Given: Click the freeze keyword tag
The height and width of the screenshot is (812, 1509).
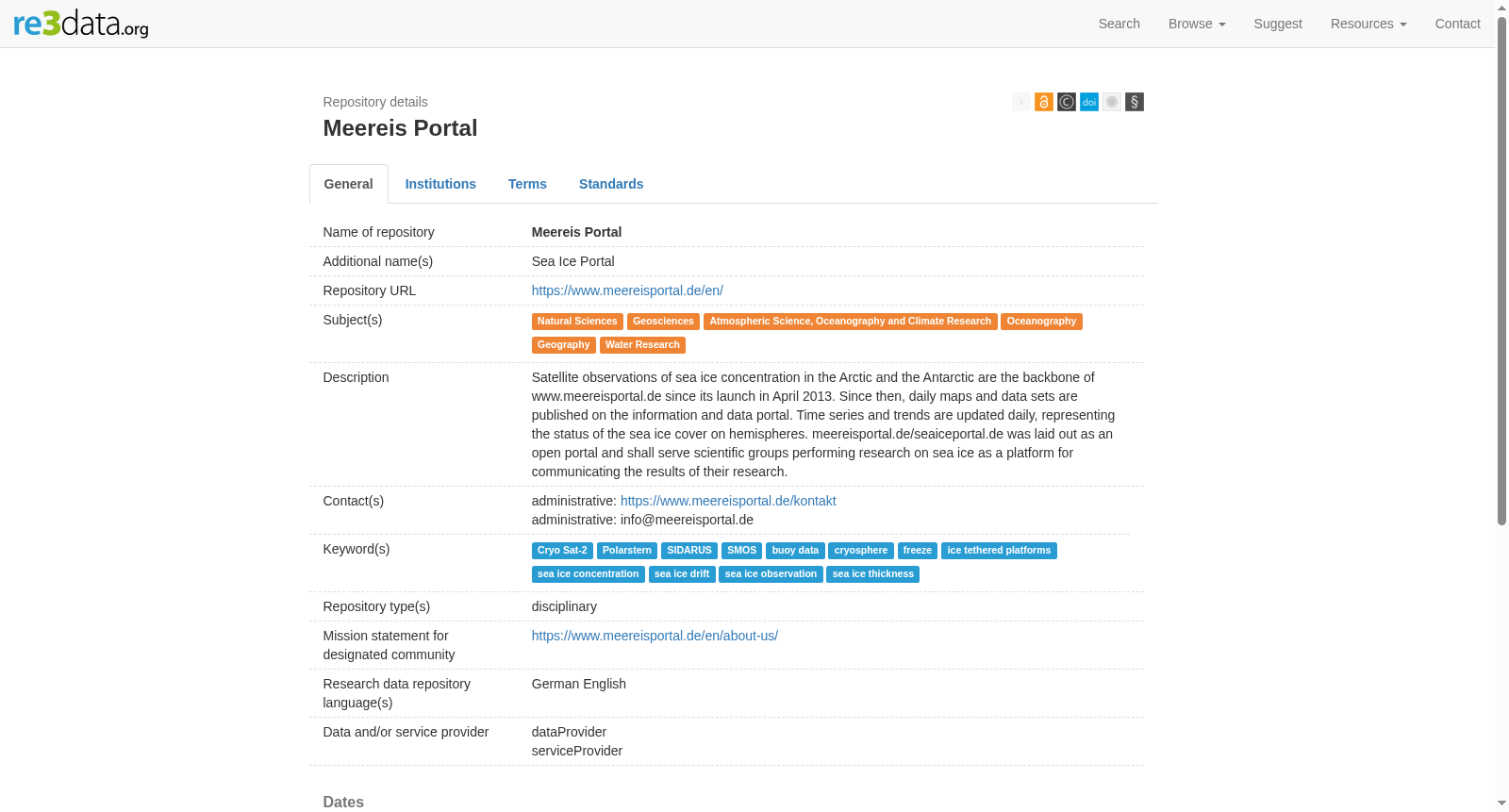Looking at the screenshot, I should (918, 551).
